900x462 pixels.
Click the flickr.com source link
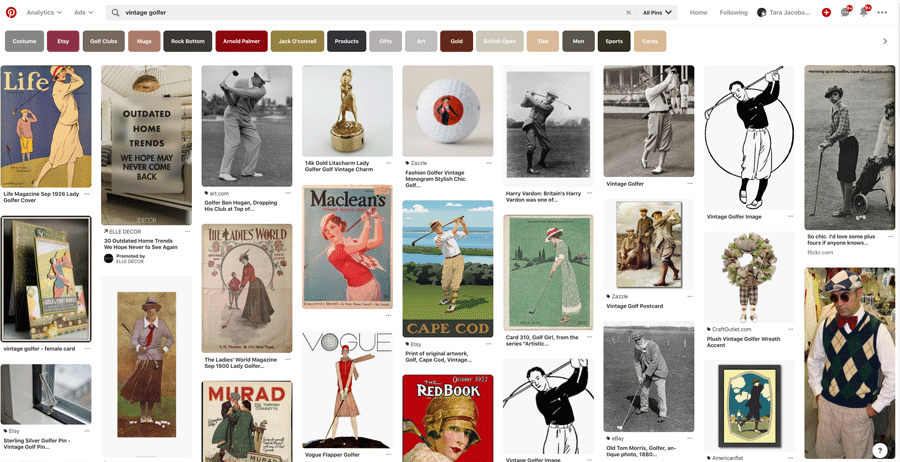820,252
